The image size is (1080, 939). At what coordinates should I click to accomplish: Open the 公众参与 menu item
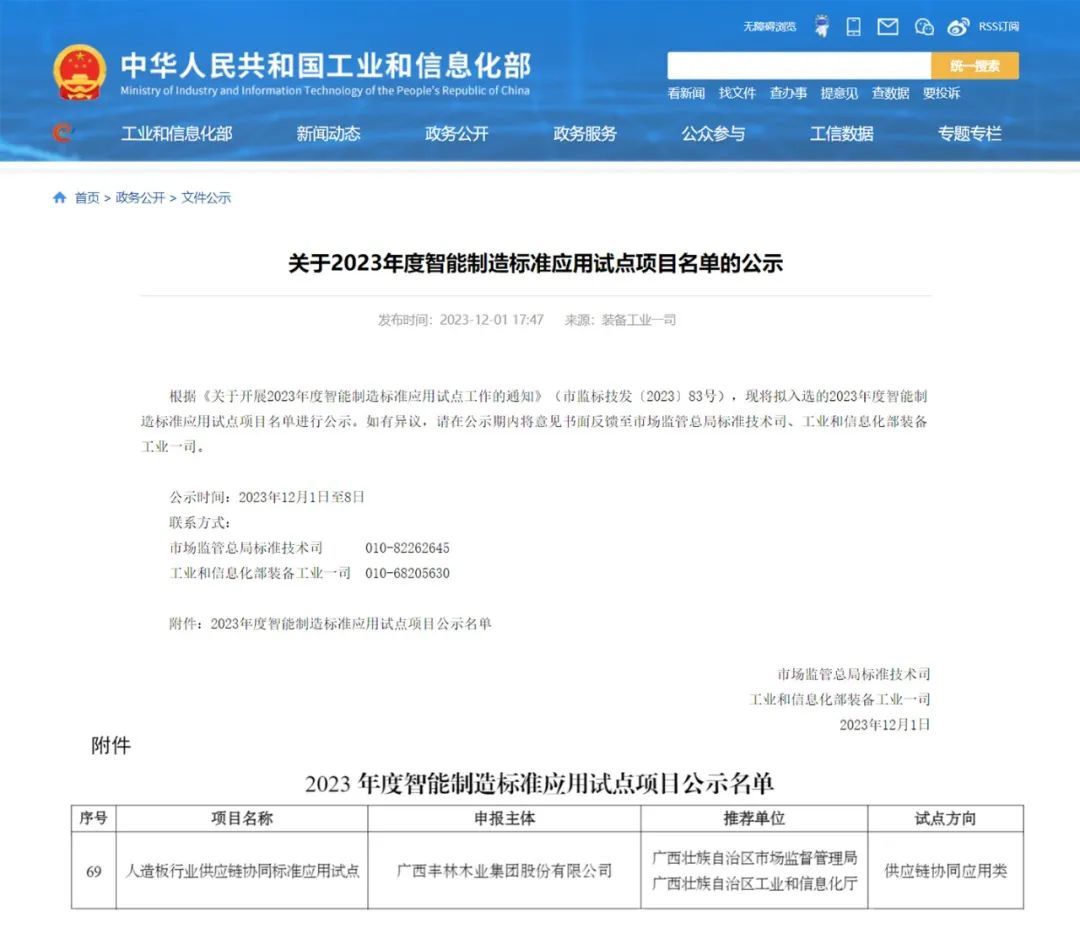pos(711,133)
